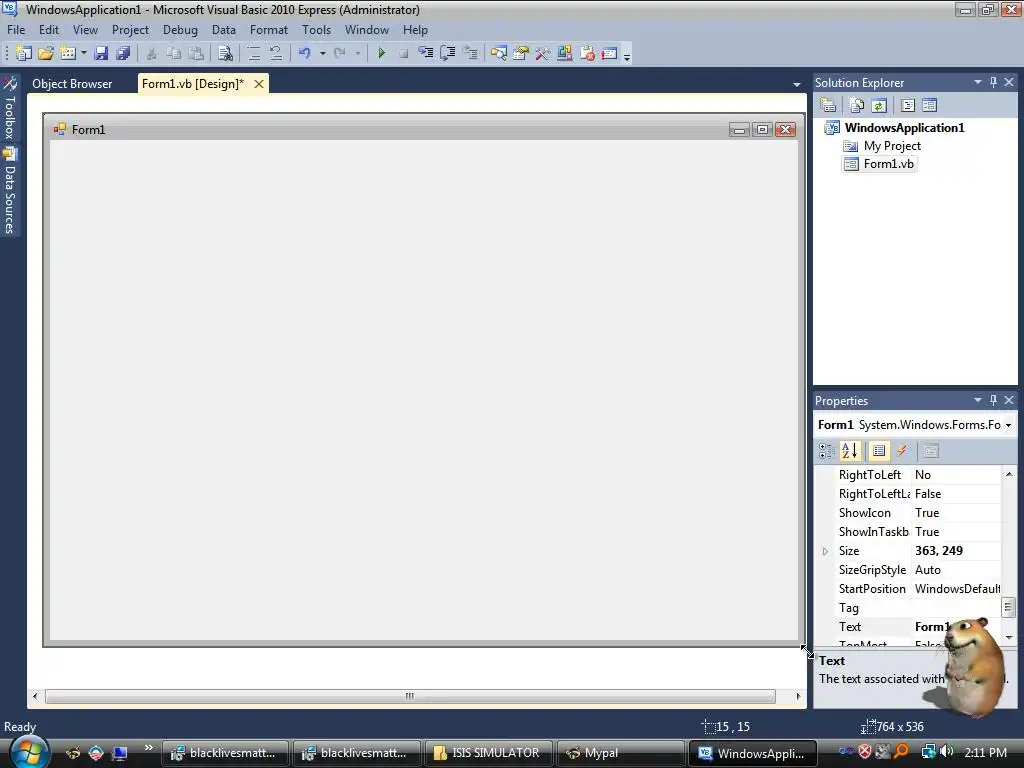Viewport: 1024px width, 768px height.
Task: Show Properties list view button
Action: click(879, 451)
